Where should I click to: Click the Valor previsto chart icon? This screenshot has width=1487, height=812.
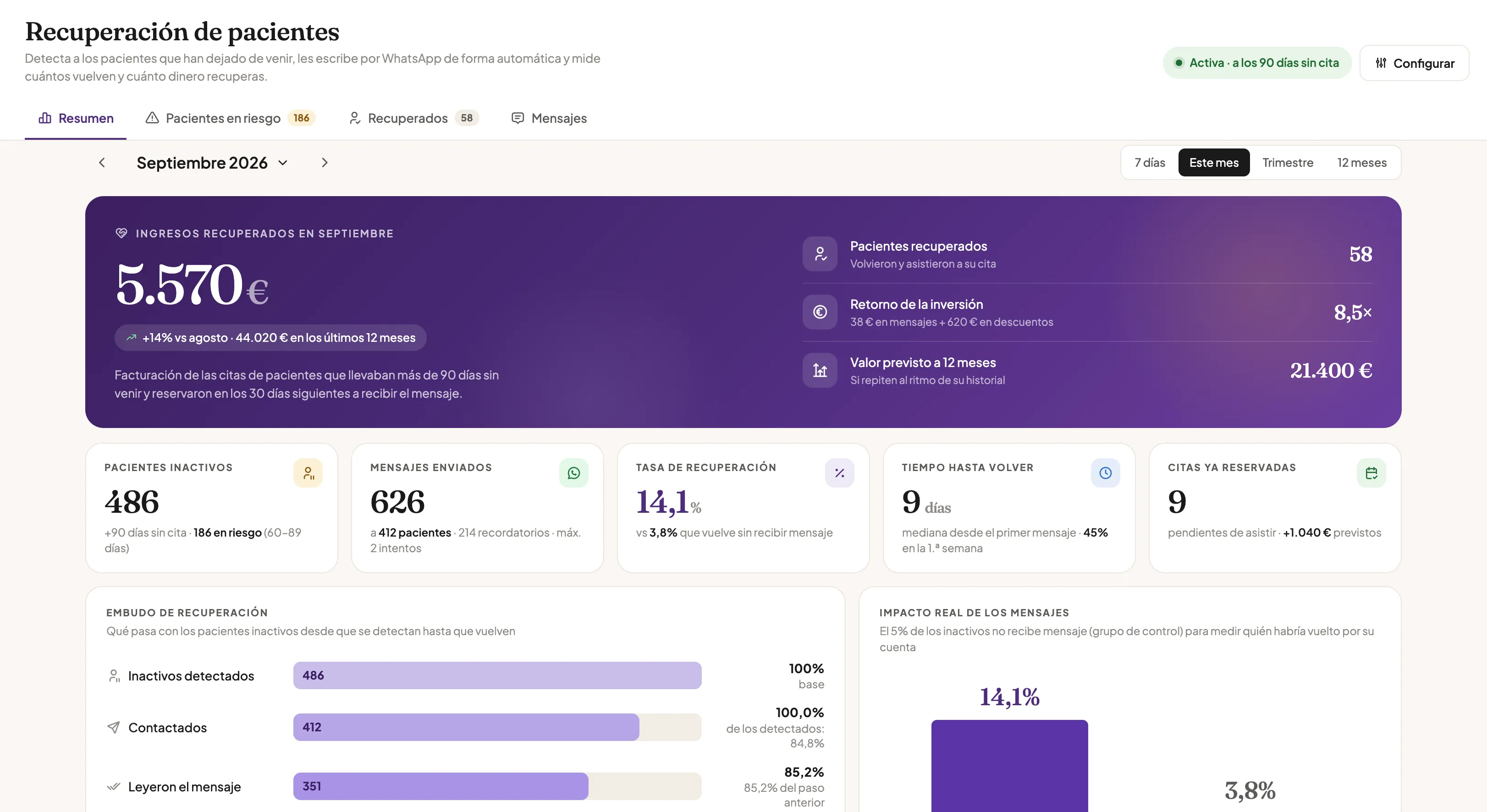click(x=820, y=371)
